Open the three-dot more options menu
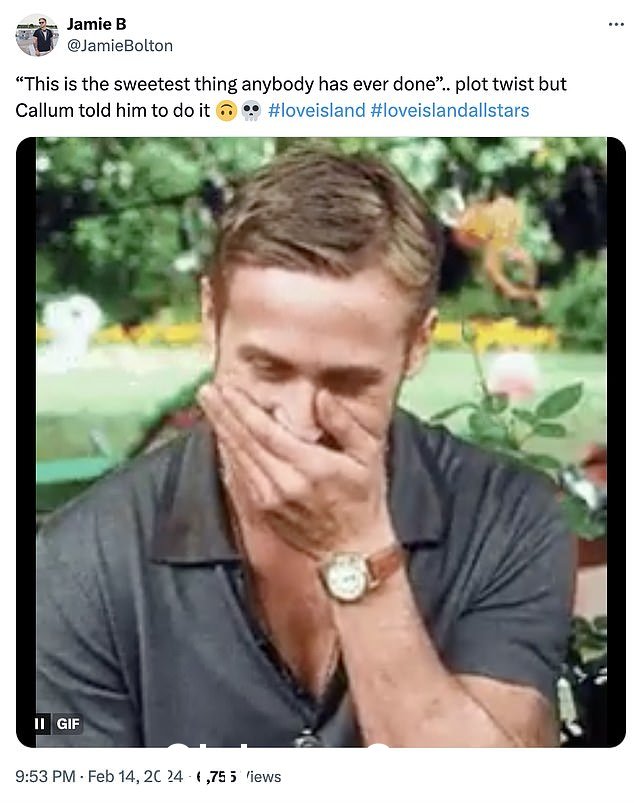The image size is (634, 803). tap(616, 25)
